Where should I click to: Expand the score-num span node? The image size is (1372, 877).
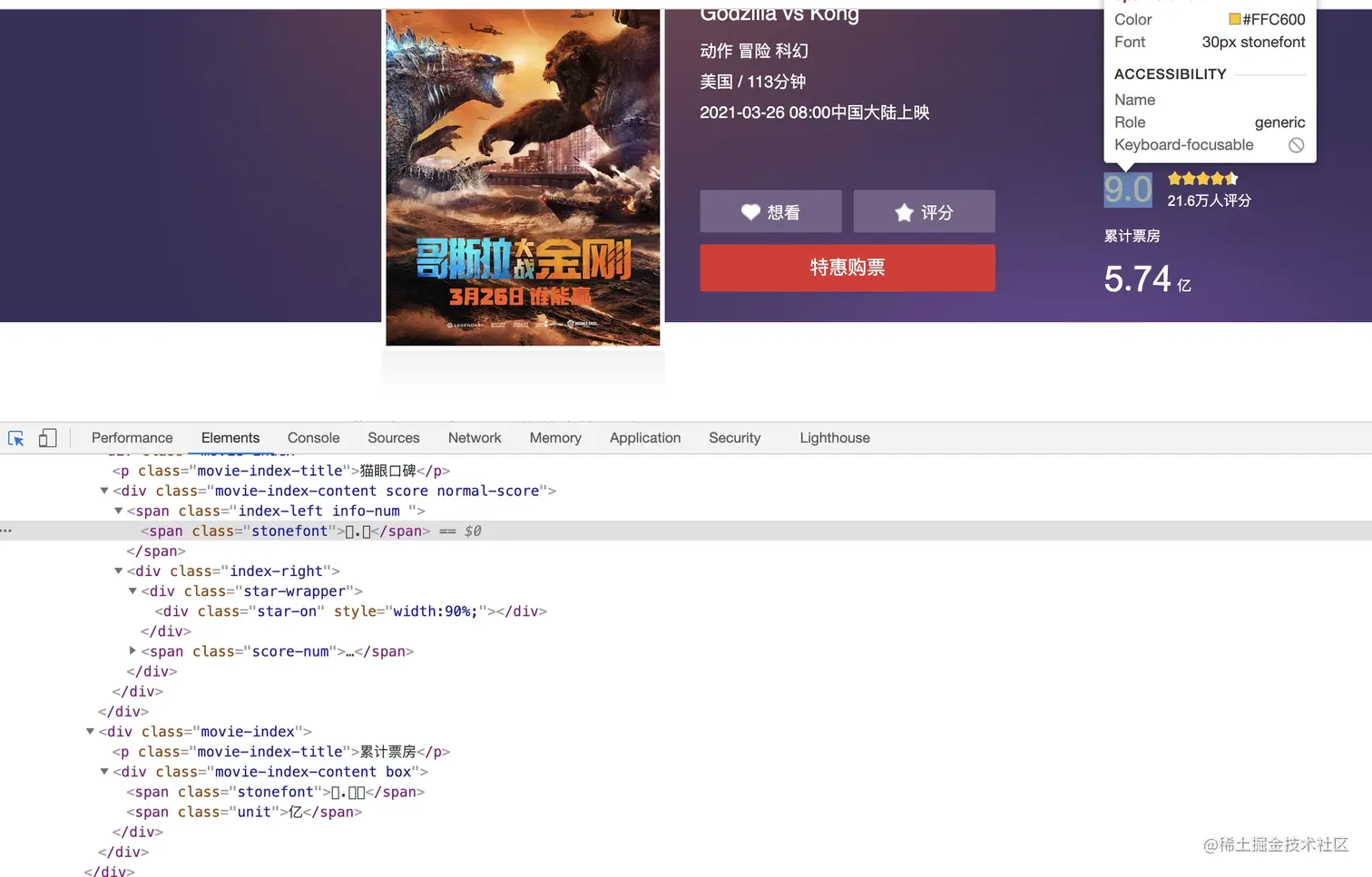pos(132,650)
